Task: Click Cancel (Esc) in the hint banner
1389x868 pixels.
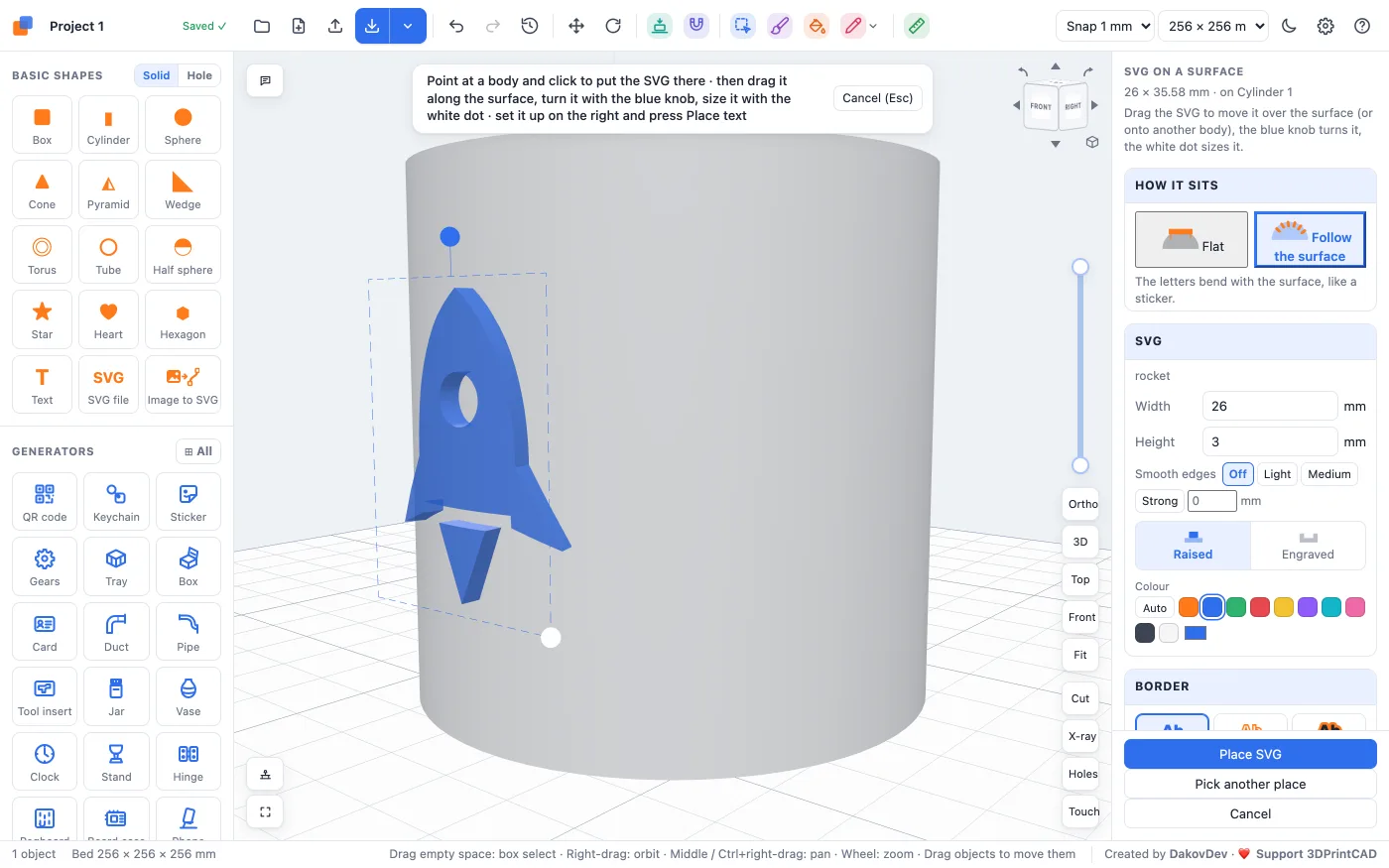Action: [878, 98]
